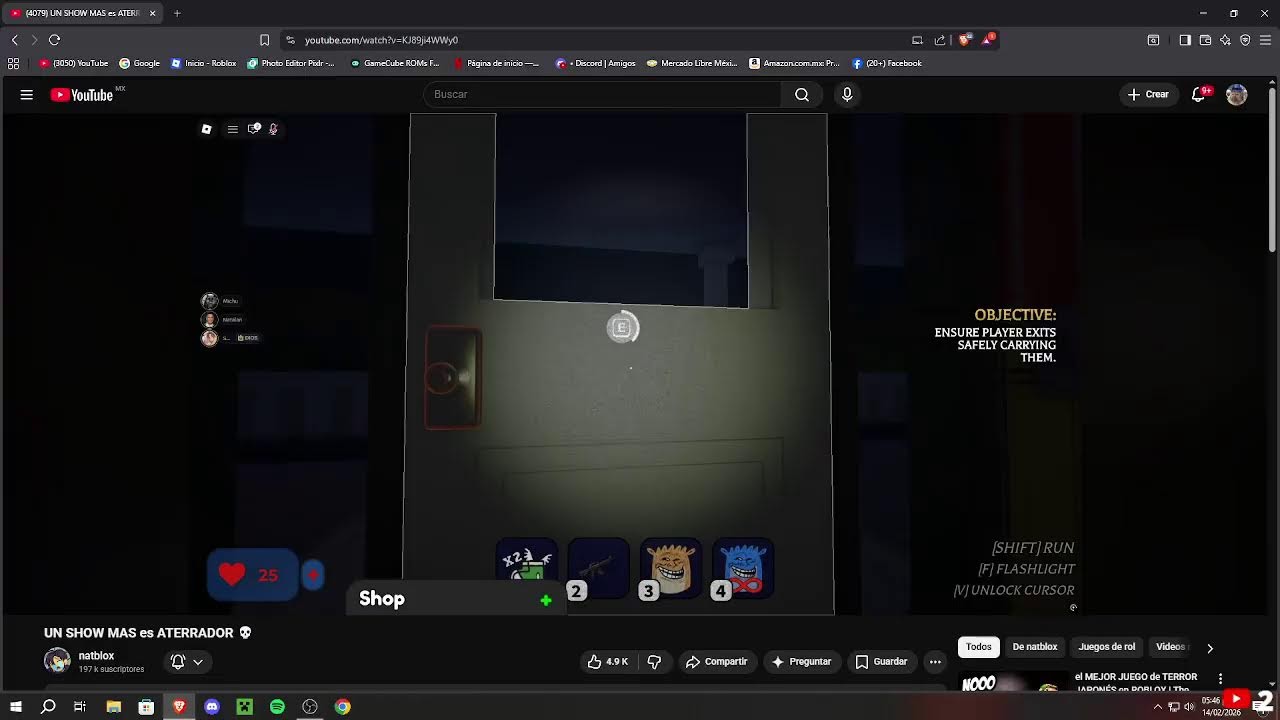Open the Inicio - Roblox bookmark
The width and height of the screenshot is (1280, 720).
point(204,63)
